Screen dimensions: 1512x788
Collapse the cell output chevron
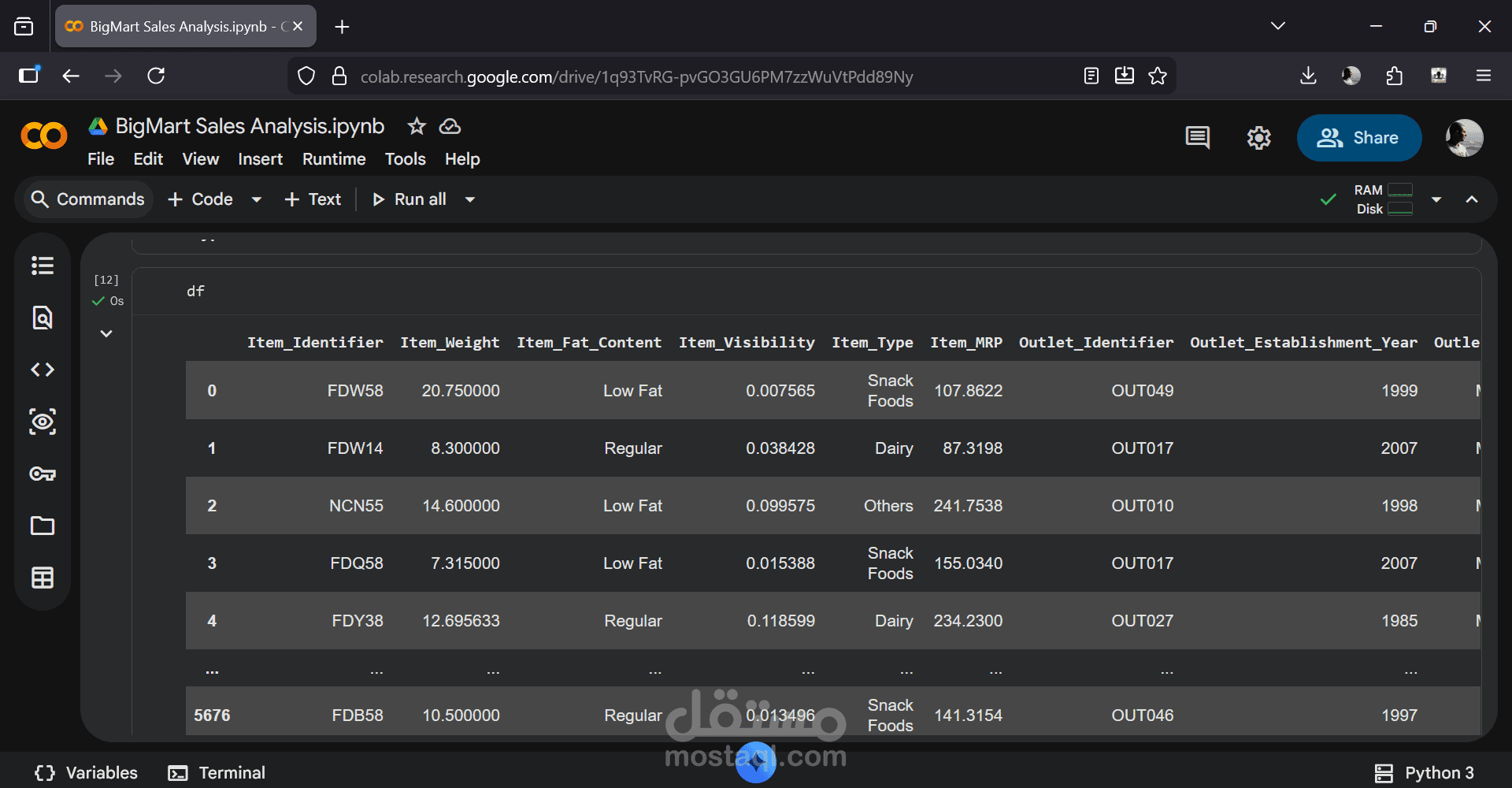pos(106,333)
